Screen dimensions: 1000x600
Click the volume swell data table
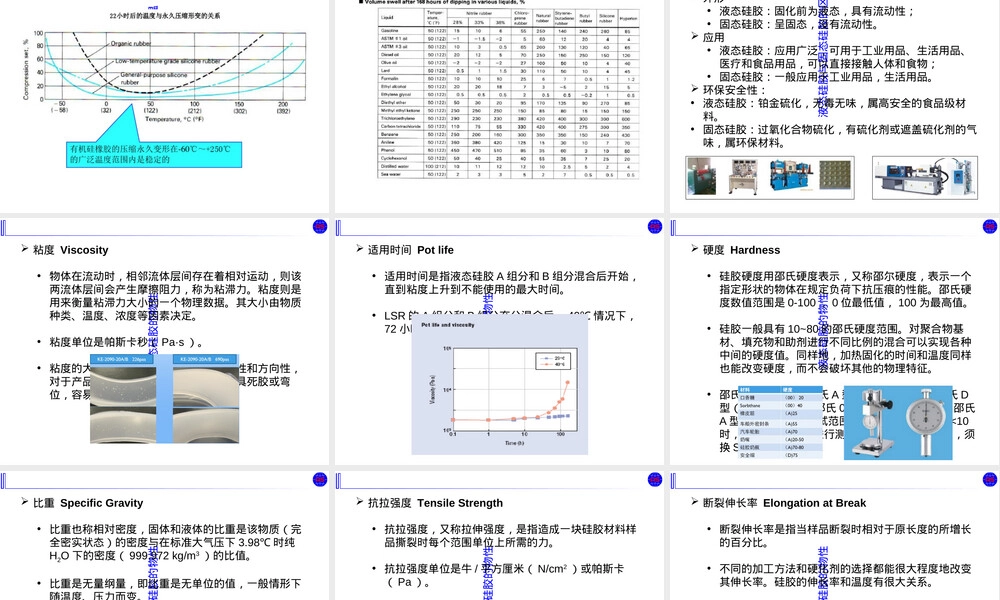508,94
